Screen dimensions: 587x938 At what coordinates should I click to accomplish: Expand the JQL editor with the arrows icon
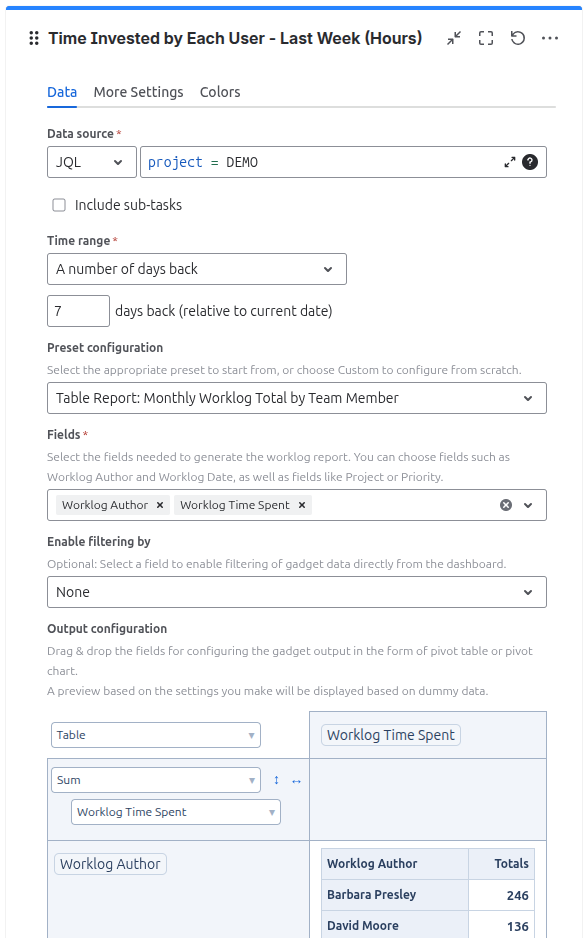pyautogui.click(x=509, y=162)
